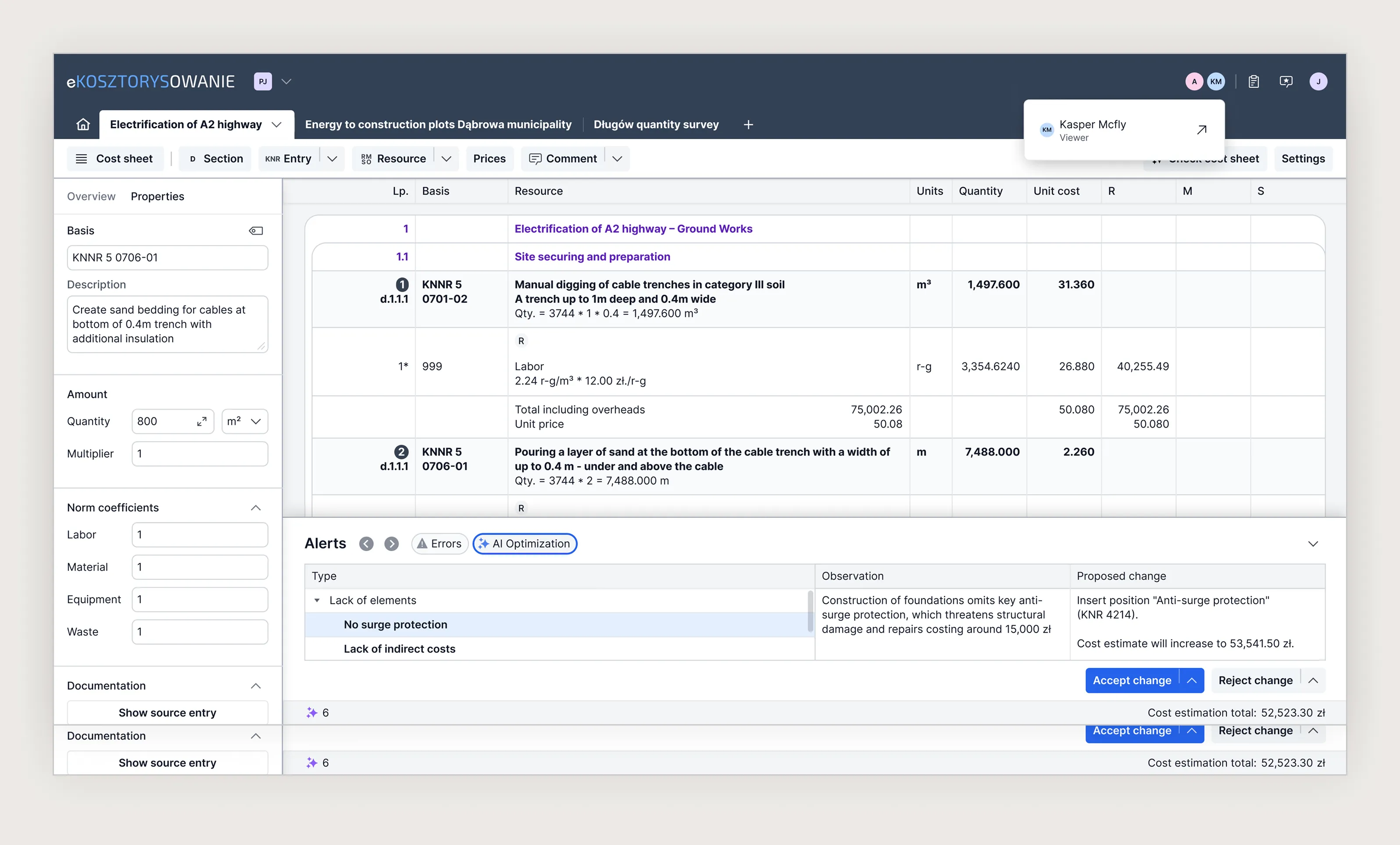Collapse the Alerts panel with chevron
1400x845 pixels.
click(1313, 544)
